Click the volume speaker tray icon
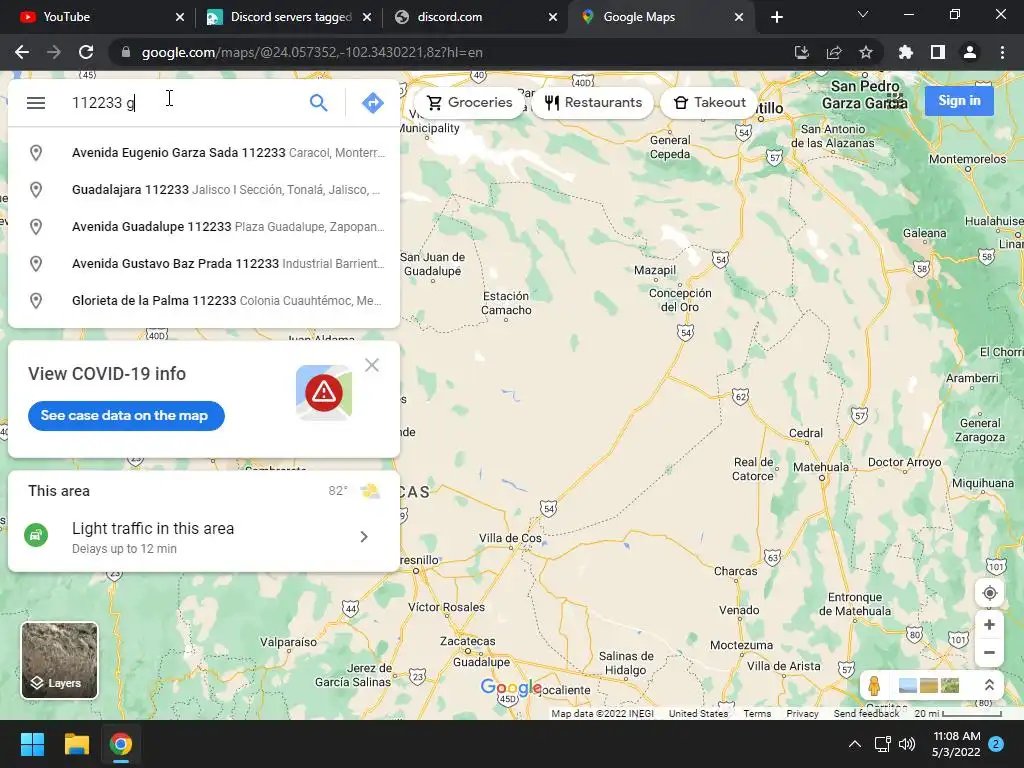 906,744
